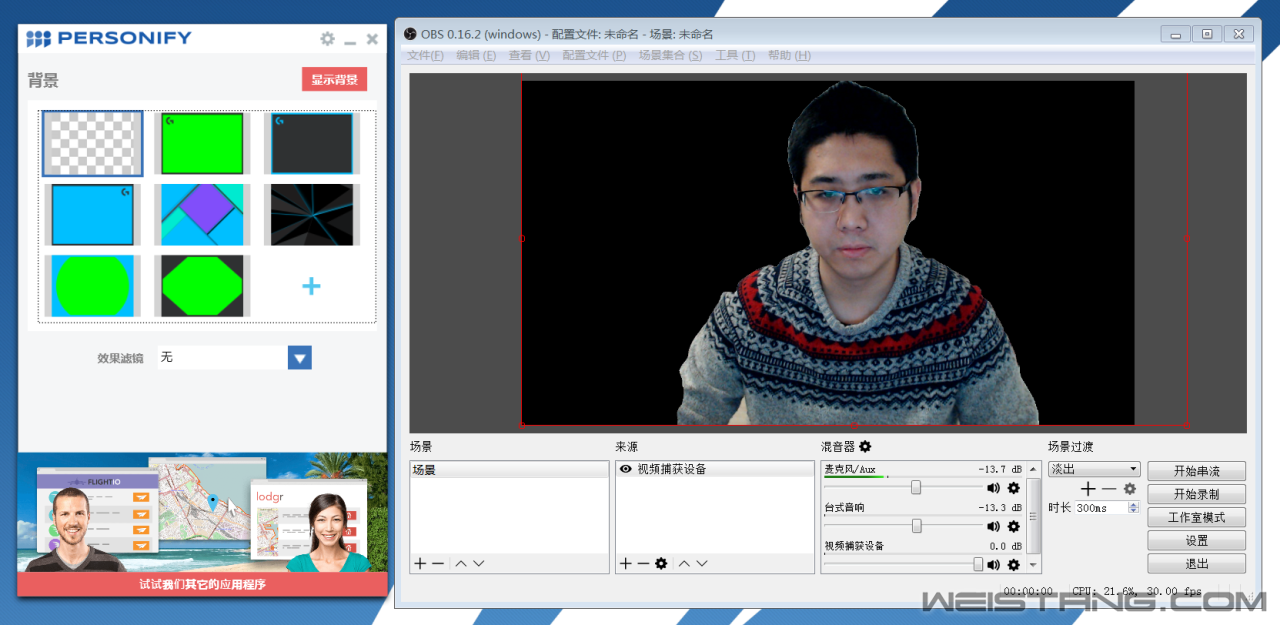1280x625 pixels.
Task: Open the 场景集合(S) menu
Action: (x=670, y=56)
